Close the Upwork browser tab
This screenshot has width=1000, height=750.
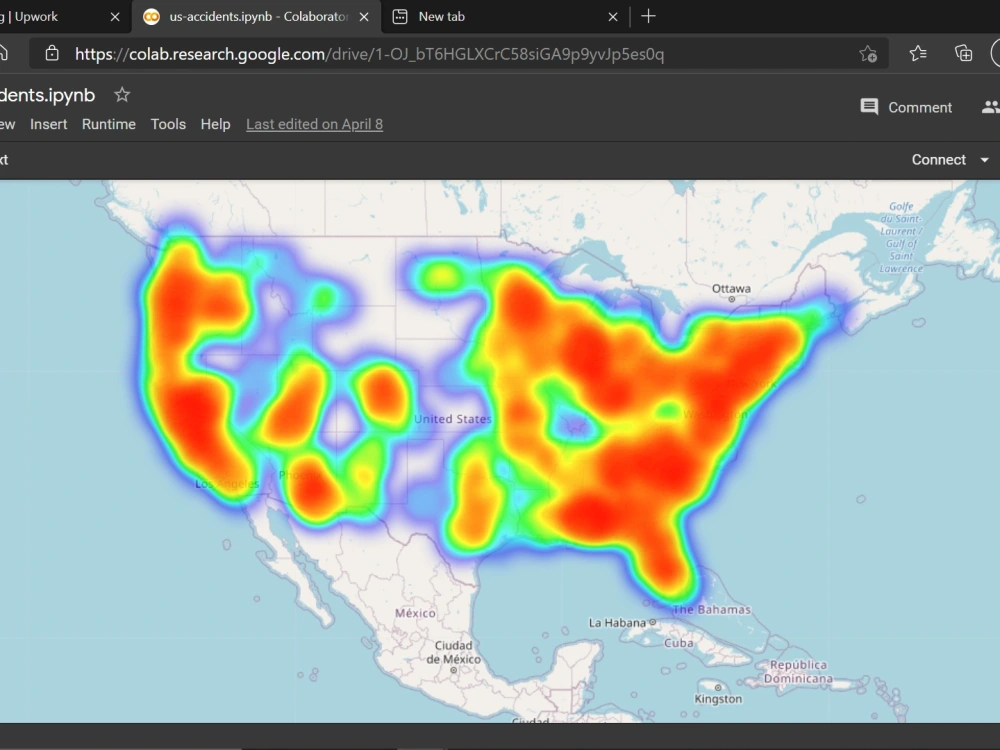tap(115, 17)
